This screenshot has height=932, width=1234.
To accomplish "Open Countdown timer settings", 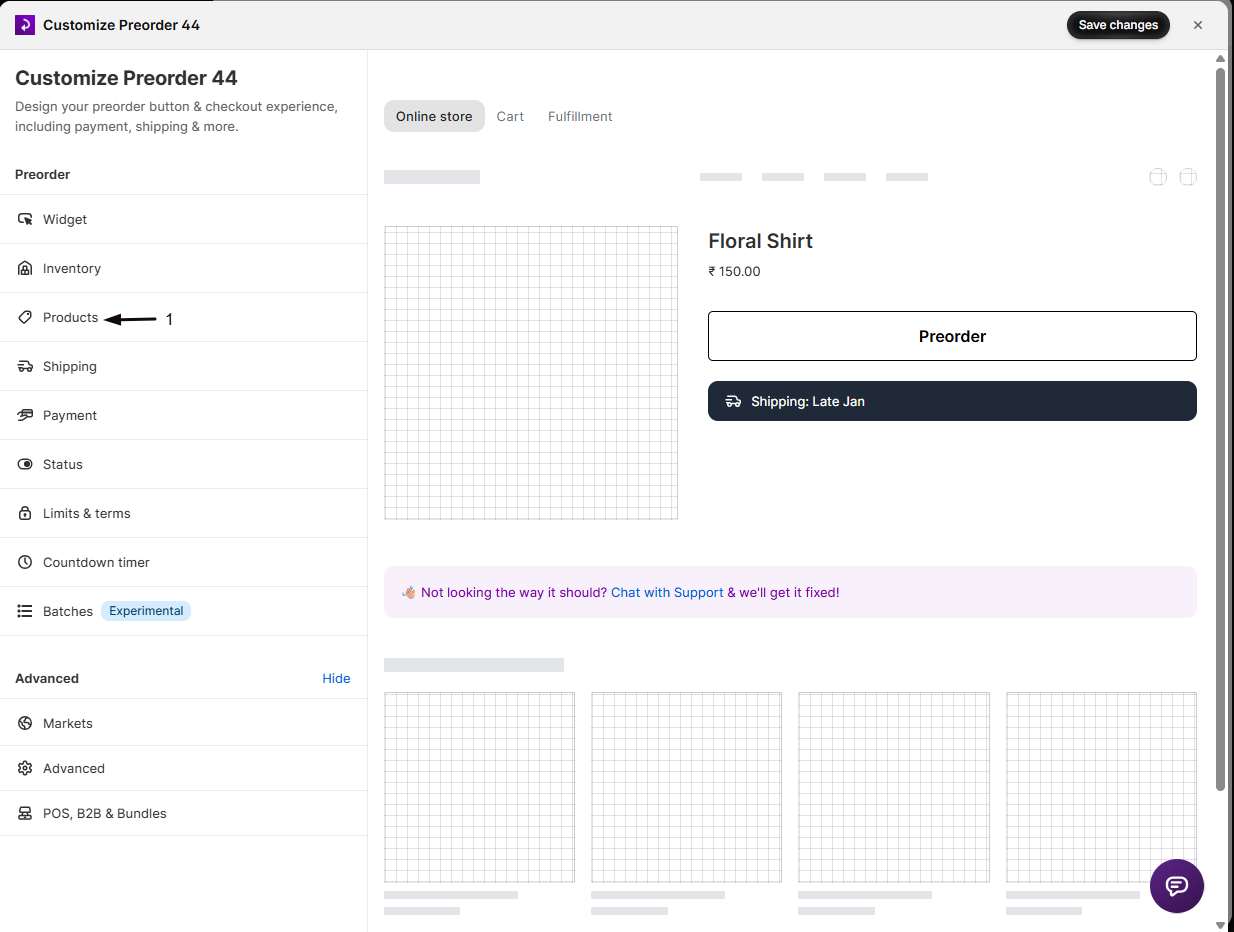I will pos(184,562).
